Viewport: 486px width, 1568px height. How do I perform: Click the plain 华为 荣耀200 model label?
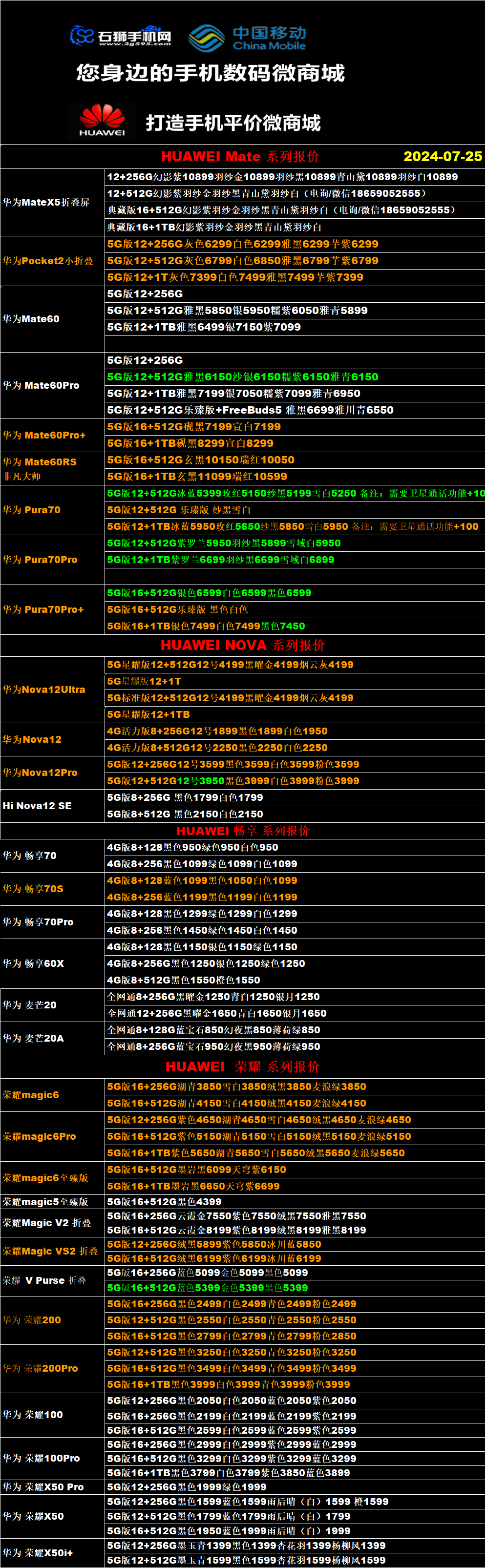tap(32, 1320)
